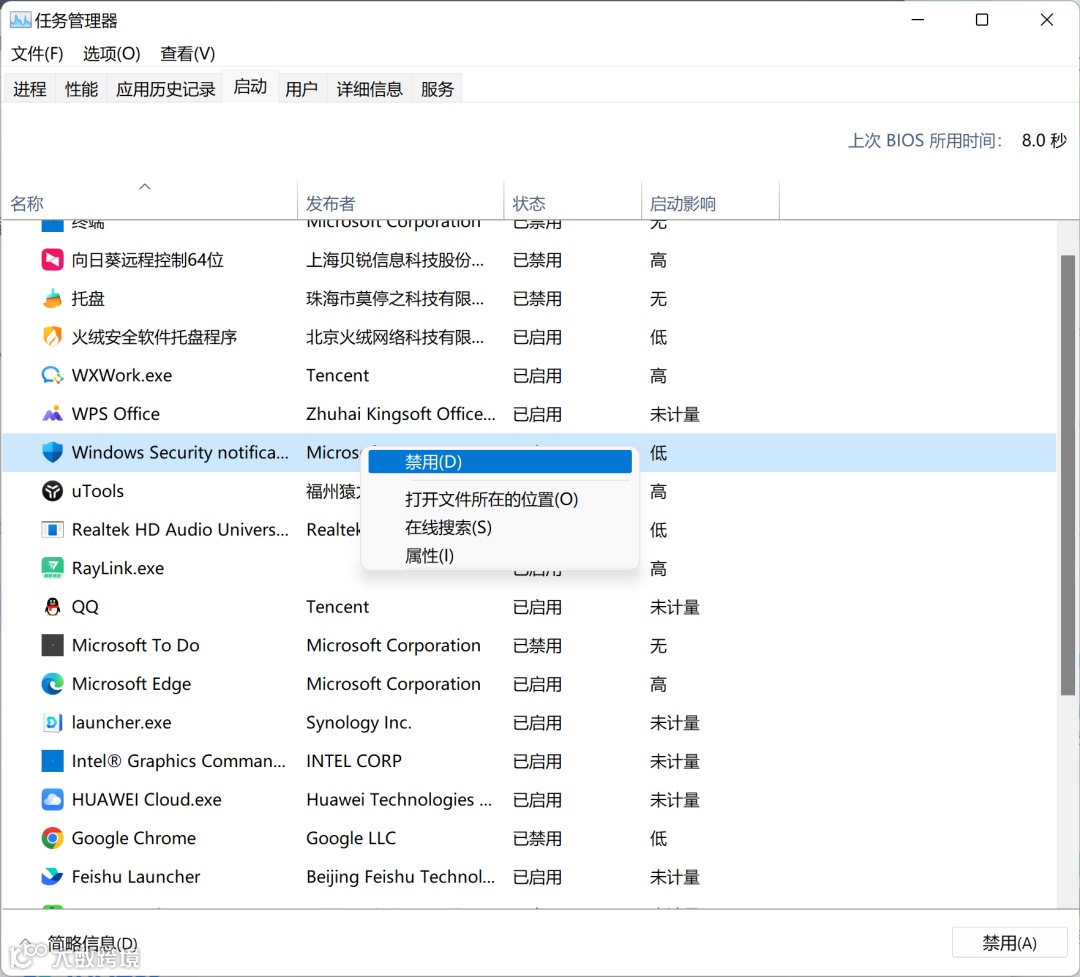Click the RayLink.exe icon

coord(52,568)
